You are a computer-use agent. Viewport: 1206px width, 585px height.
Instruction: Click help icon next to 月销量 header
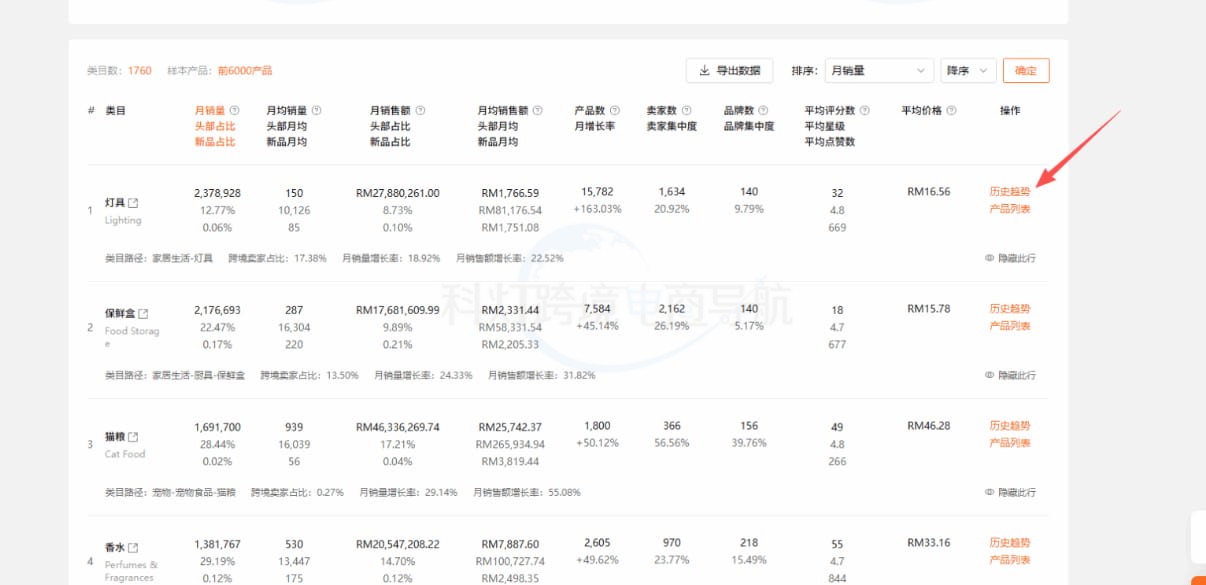[x=235, y=111]
